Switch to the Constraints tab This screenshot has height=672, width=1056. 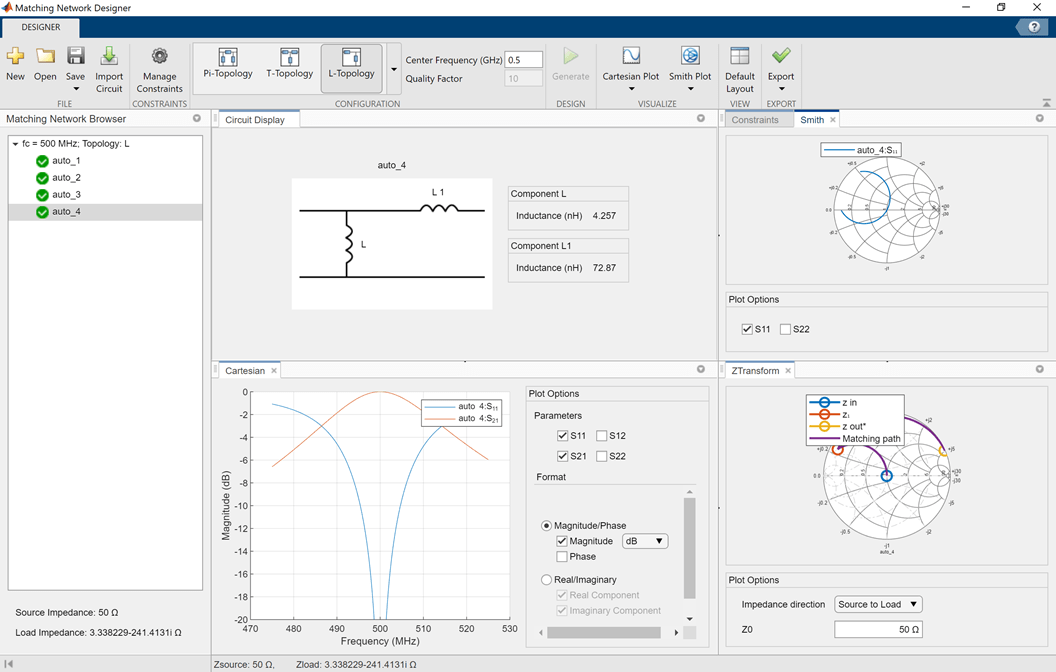click(x=755, y=120)
